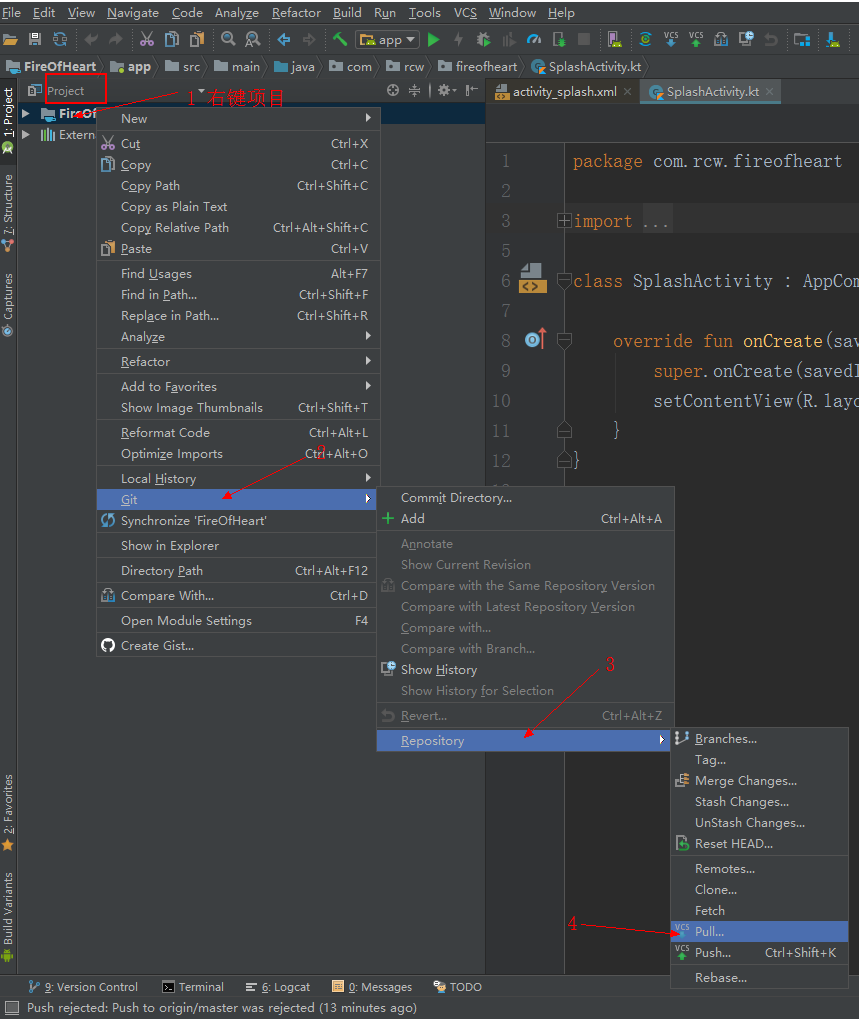This screenshot has width=859, height=1019.
Task: Open the Analyze submenu in context menu
Action: (238, 337)
